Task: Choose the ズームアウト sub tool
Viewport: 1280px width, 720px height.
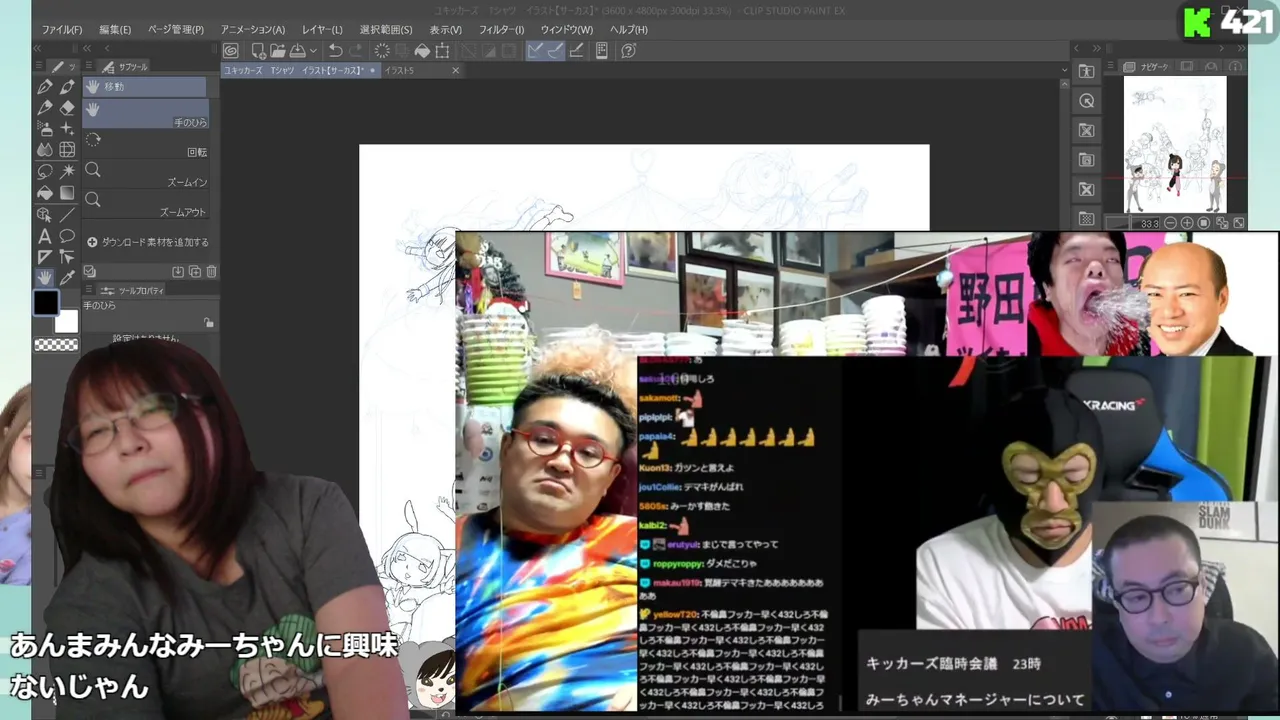Action: pos(145,204)
